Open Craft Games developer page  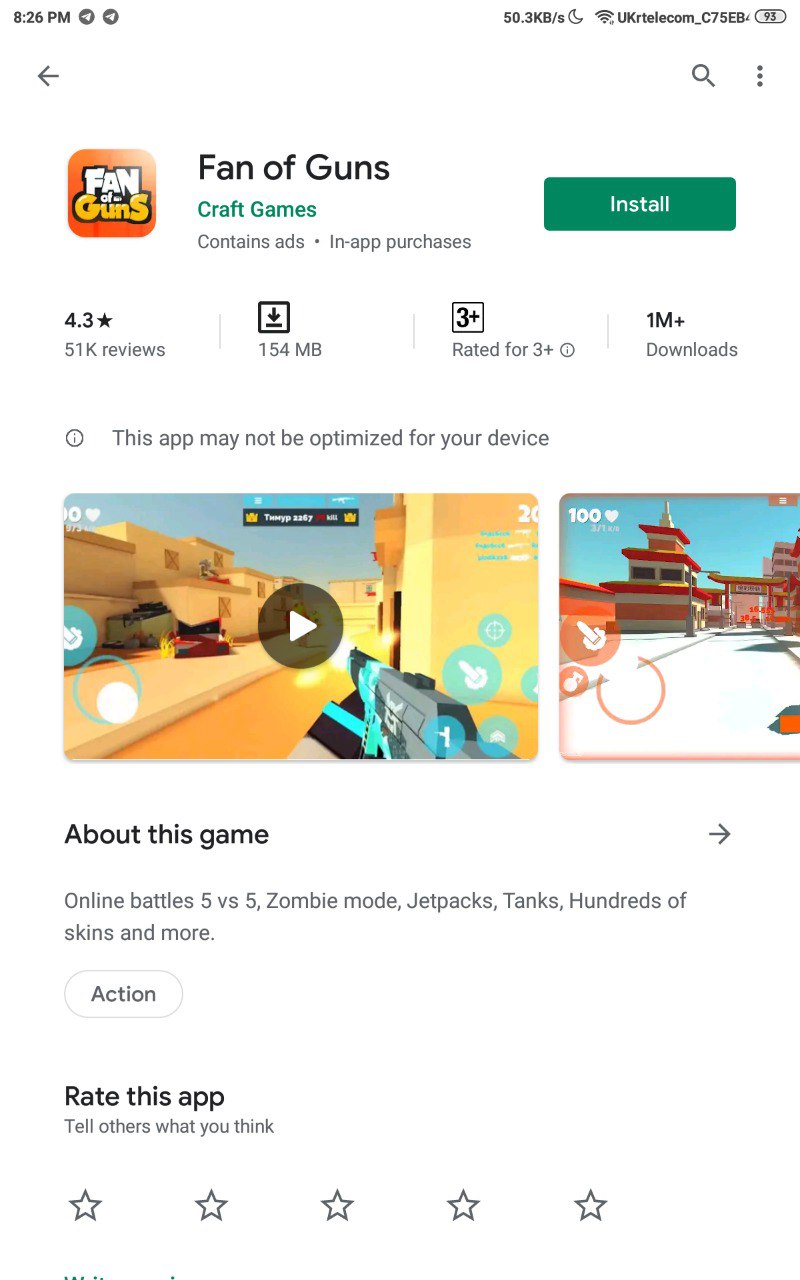[257, 209]
